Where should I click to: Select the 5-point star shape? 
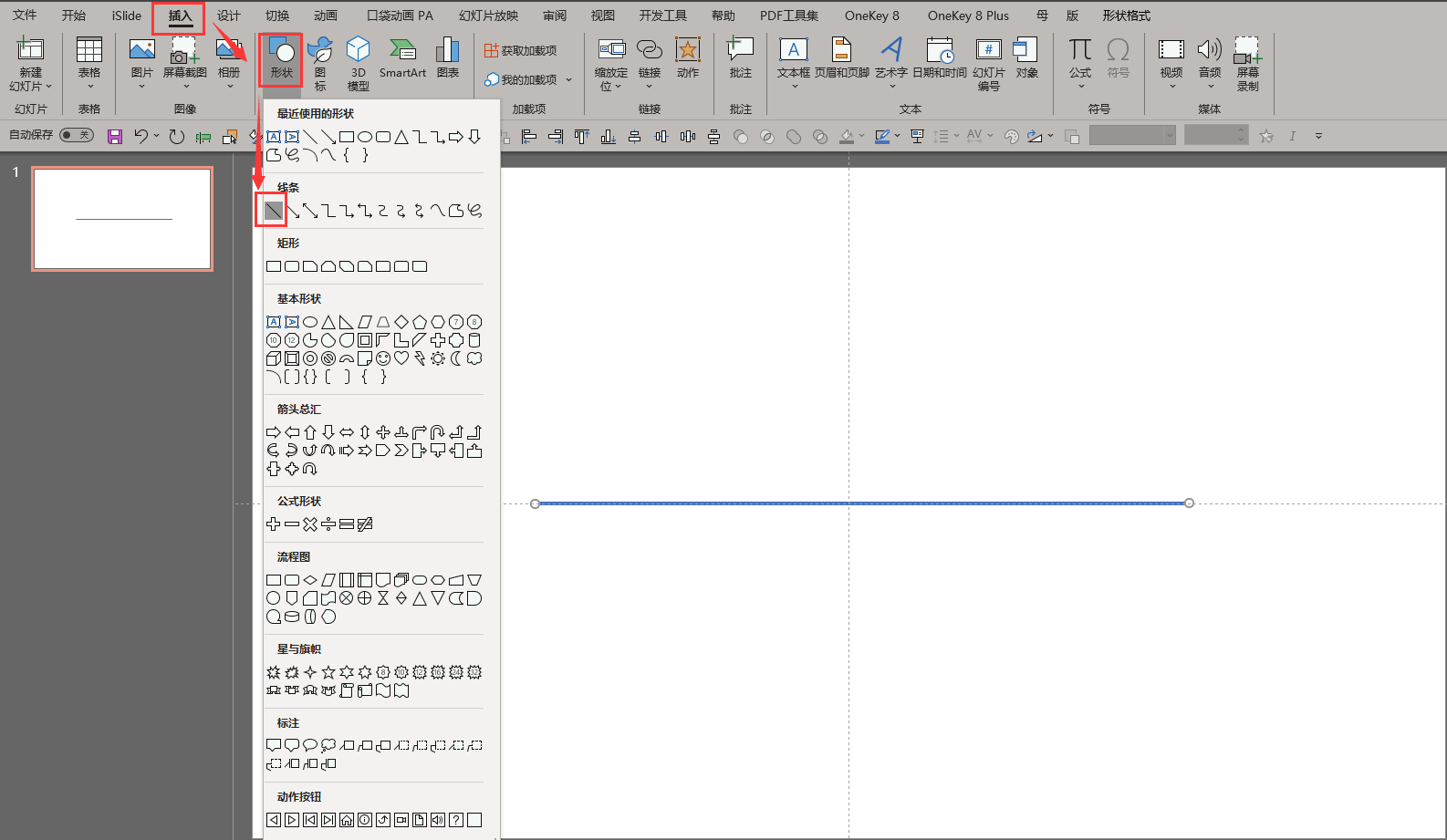pos(328,672)
